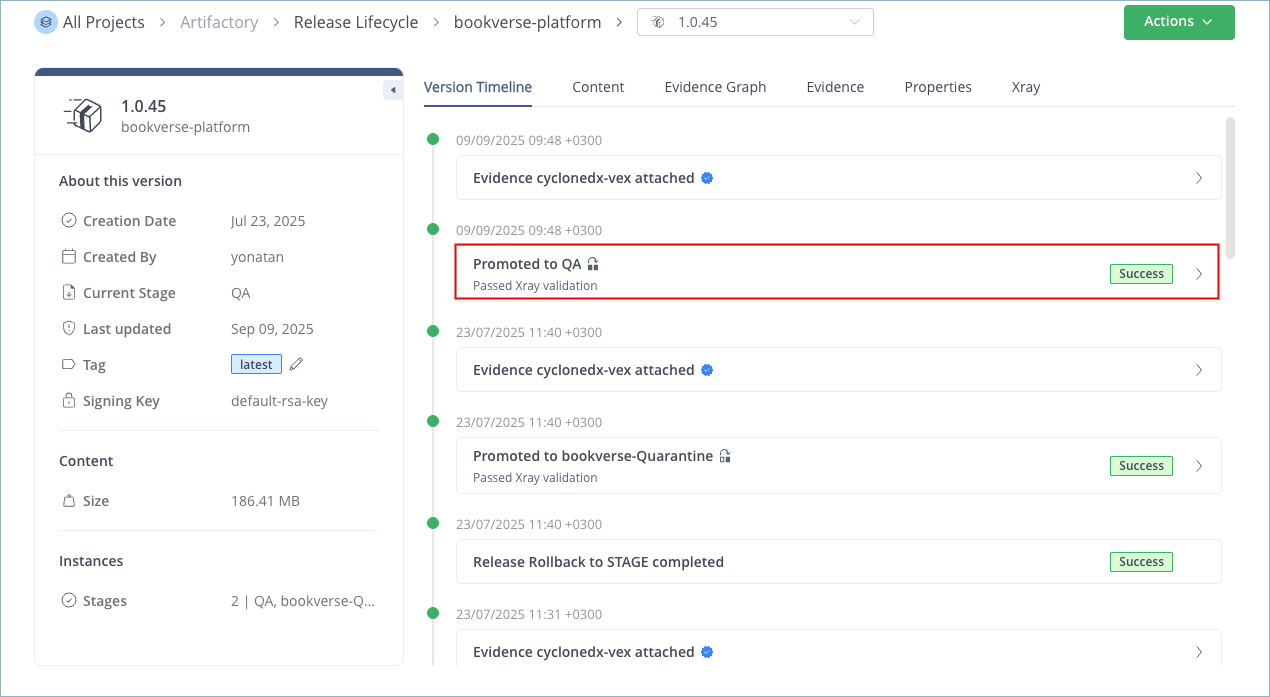Click the Signing Key lock icon
This screenshot has height=697, width=1270.
coord(69,401)
